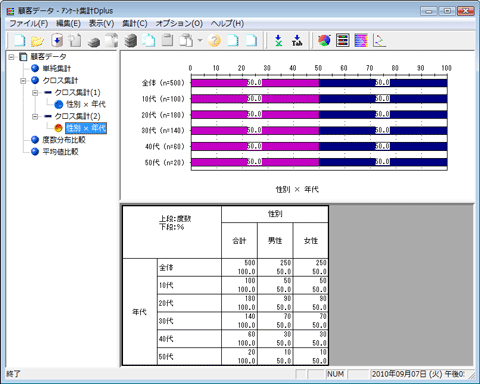The image size is (480, 384).
Task: Click the 年代 row group header in the table
Action: 140,312
